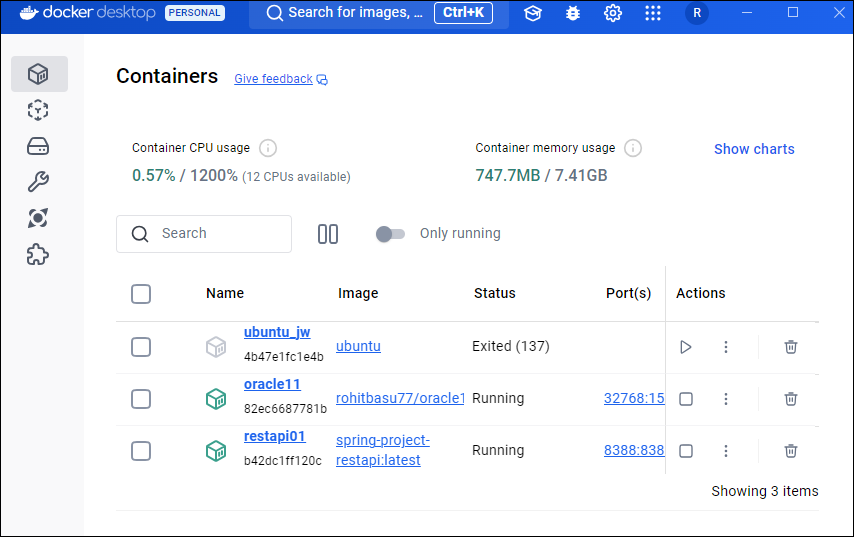
Task: Open the Extensions puzzle icon
Action: (38, 254)
